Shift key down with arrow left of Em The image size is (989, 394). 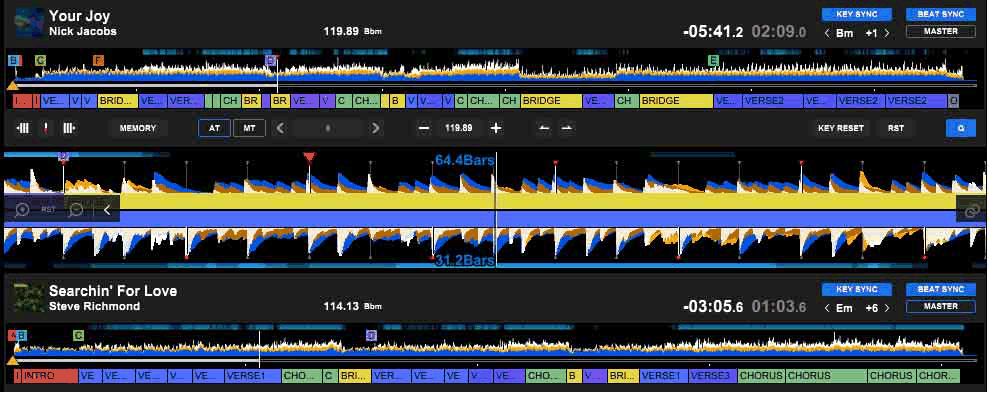point(827,308)
